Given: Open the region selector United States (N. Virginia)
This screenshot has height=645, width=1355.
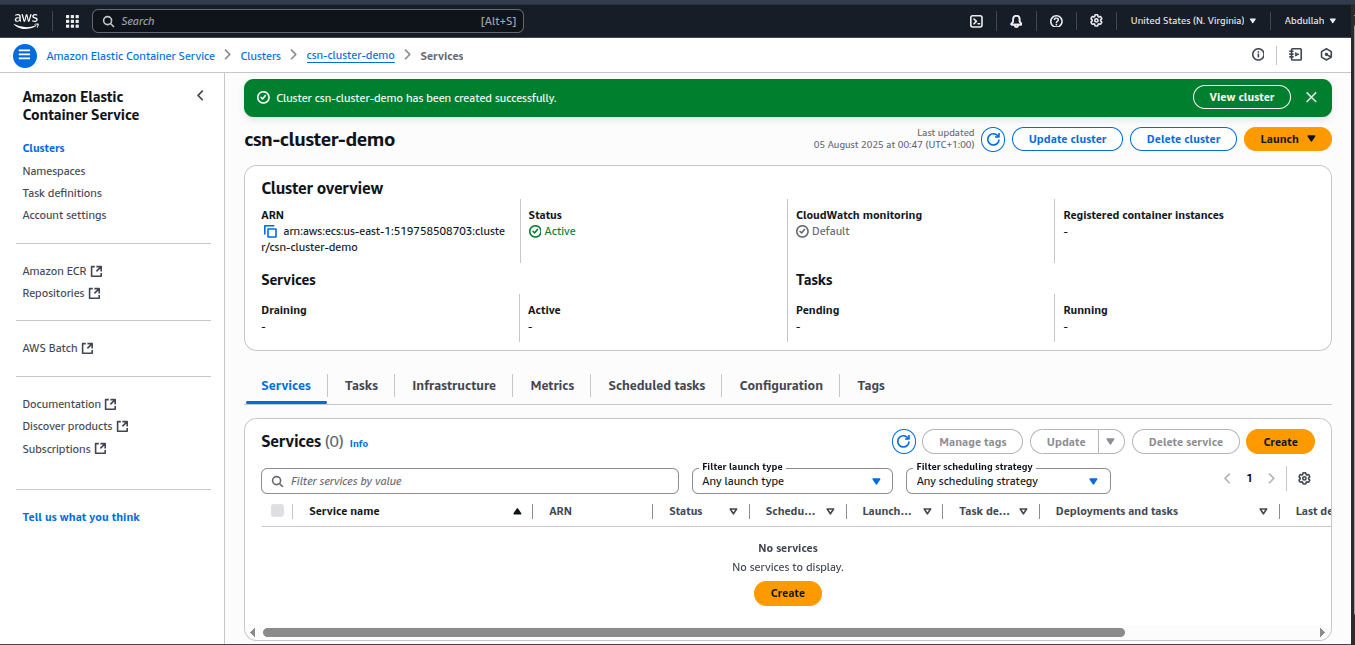Looking at the screenshot, I should (x=1193, y=21).
